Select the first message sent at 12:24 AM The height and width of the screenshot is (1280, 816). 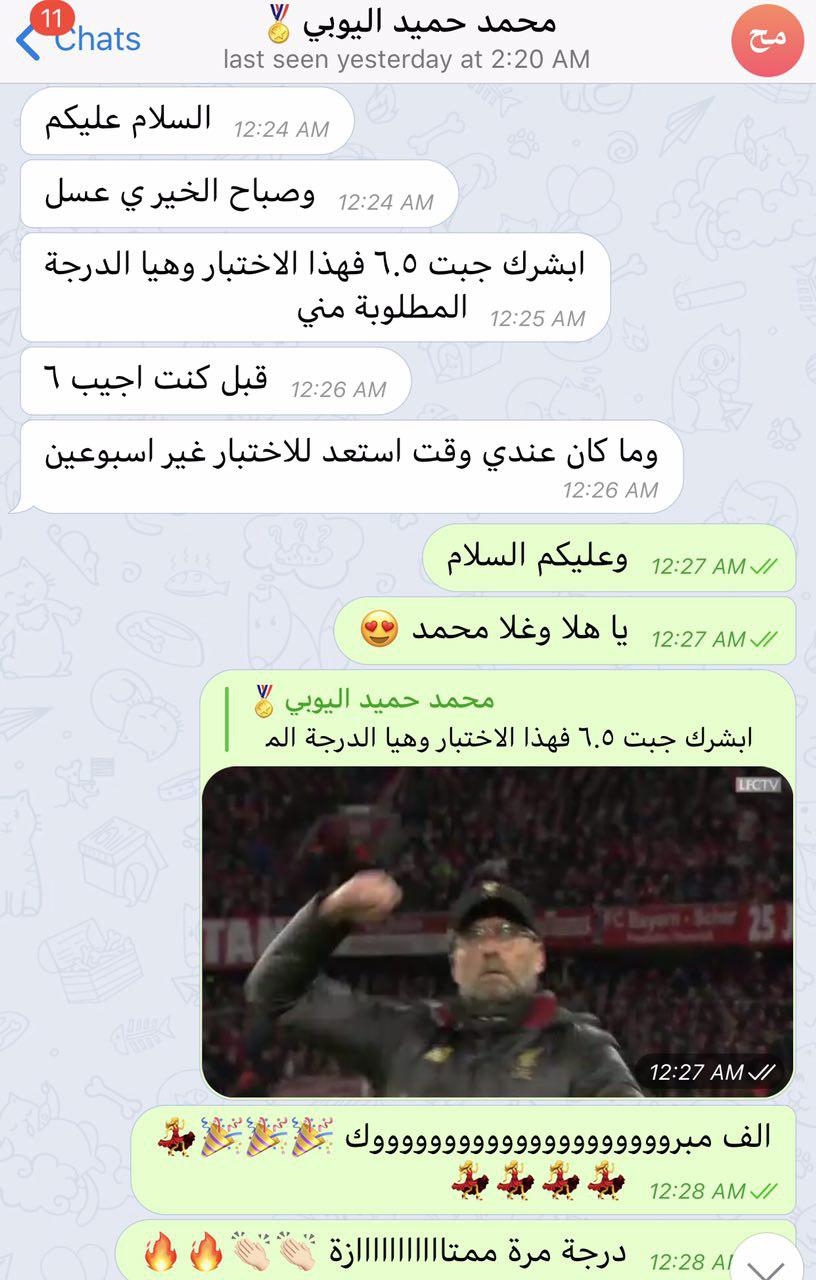pyautogui.click(x=187, y=121)
